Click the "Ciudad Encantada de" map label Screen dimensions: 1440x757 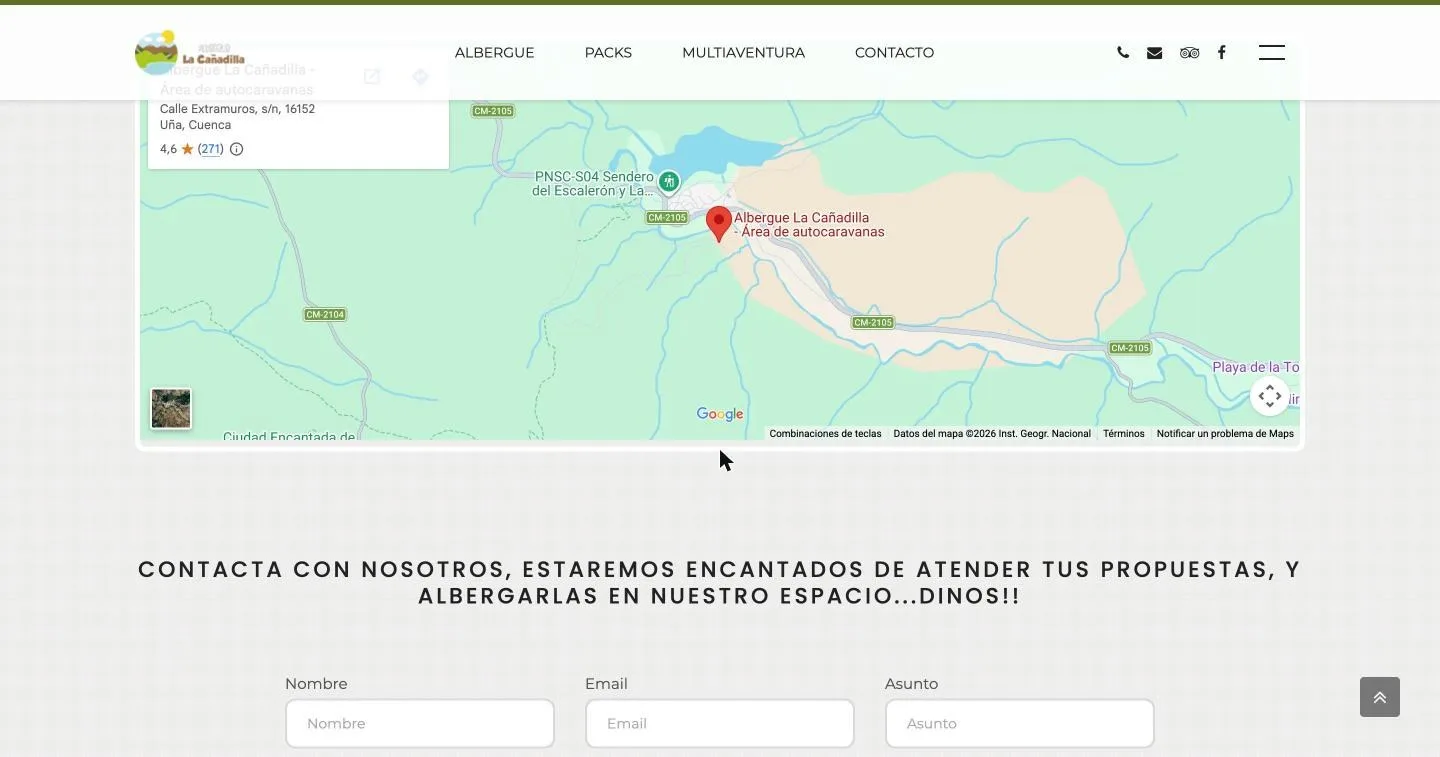click(x=289, y=436)
